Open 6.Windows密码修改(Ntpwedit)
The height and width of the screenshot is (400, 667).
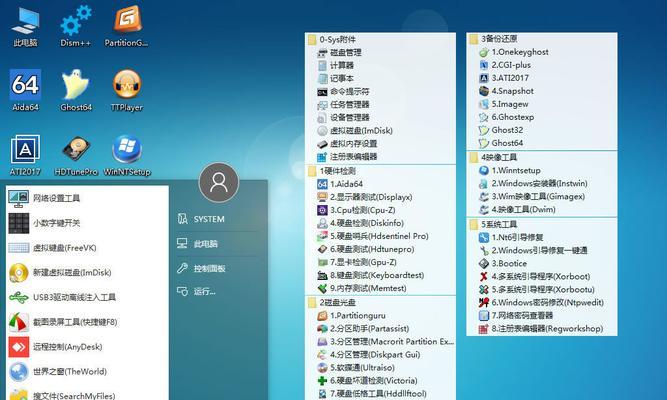[542, 303]
